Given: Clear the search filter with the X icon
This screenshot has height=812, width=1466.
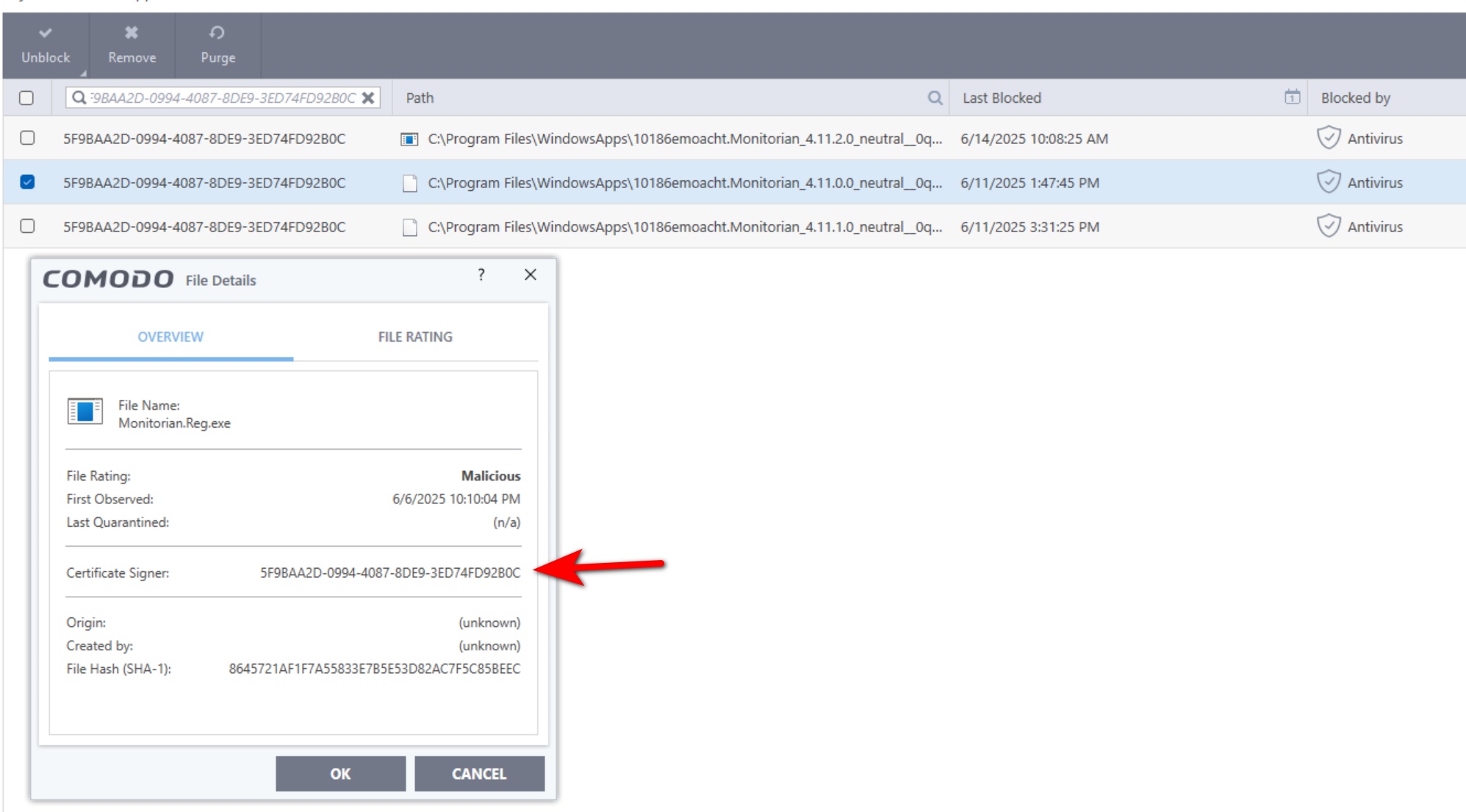Looking at the screenshot, I should 368,98.
